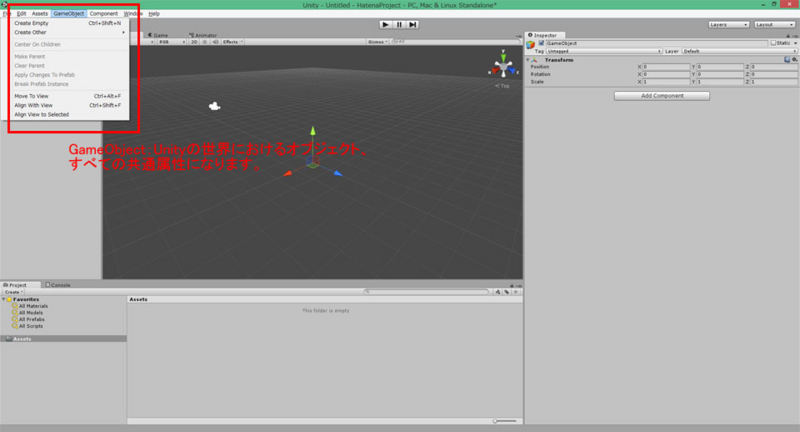Click the asset thumbnail size slider

coord(505,421)
